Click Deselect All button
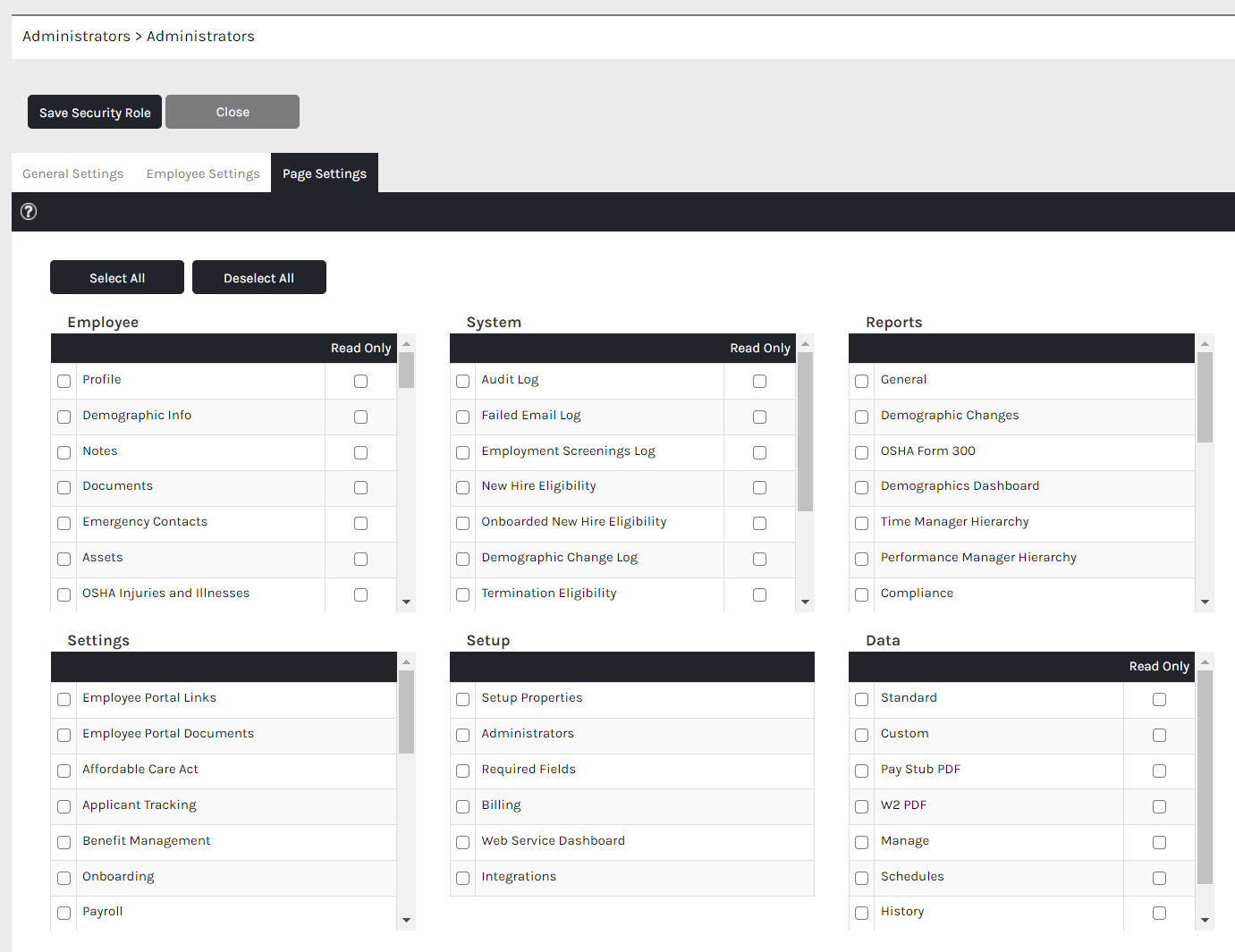Screen dimensions: 1235x952 click(259, 277)
